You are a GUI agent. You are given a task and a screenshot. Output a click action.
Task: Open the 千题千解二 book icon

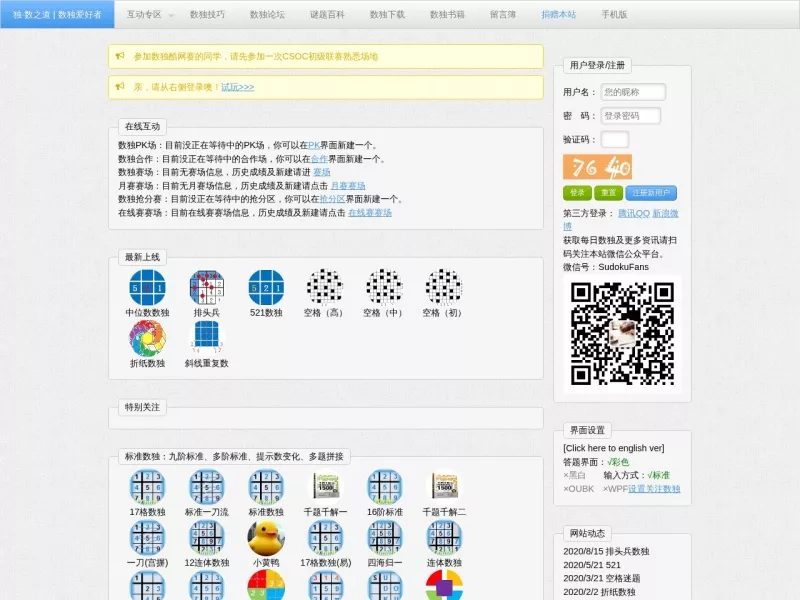[x=444, y=487]
